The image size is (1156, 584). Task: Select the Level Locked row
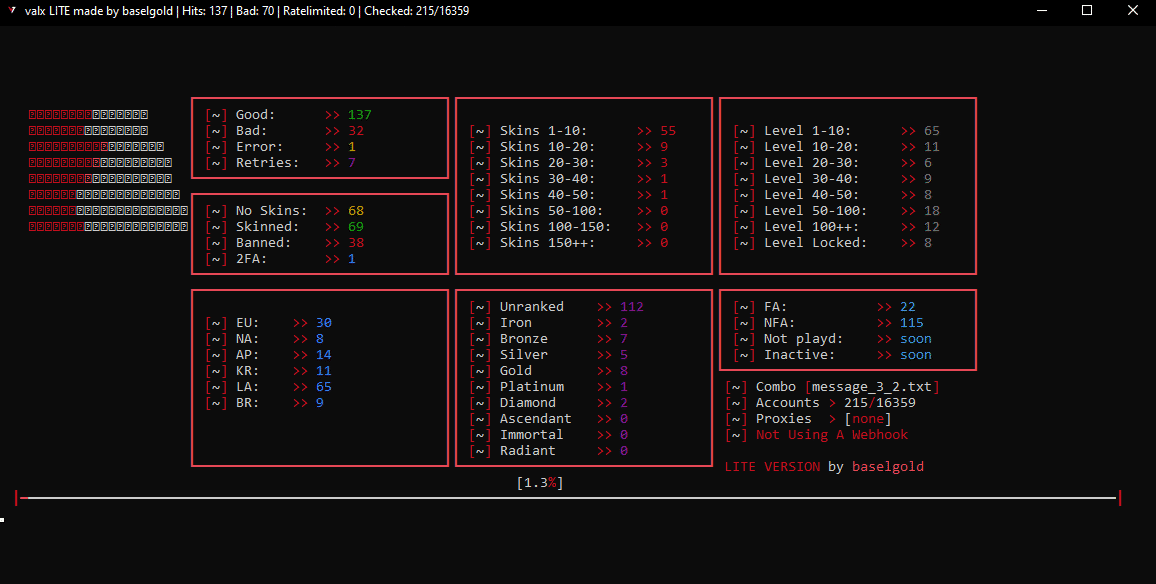pyautogui.click(x=833, y=243)
